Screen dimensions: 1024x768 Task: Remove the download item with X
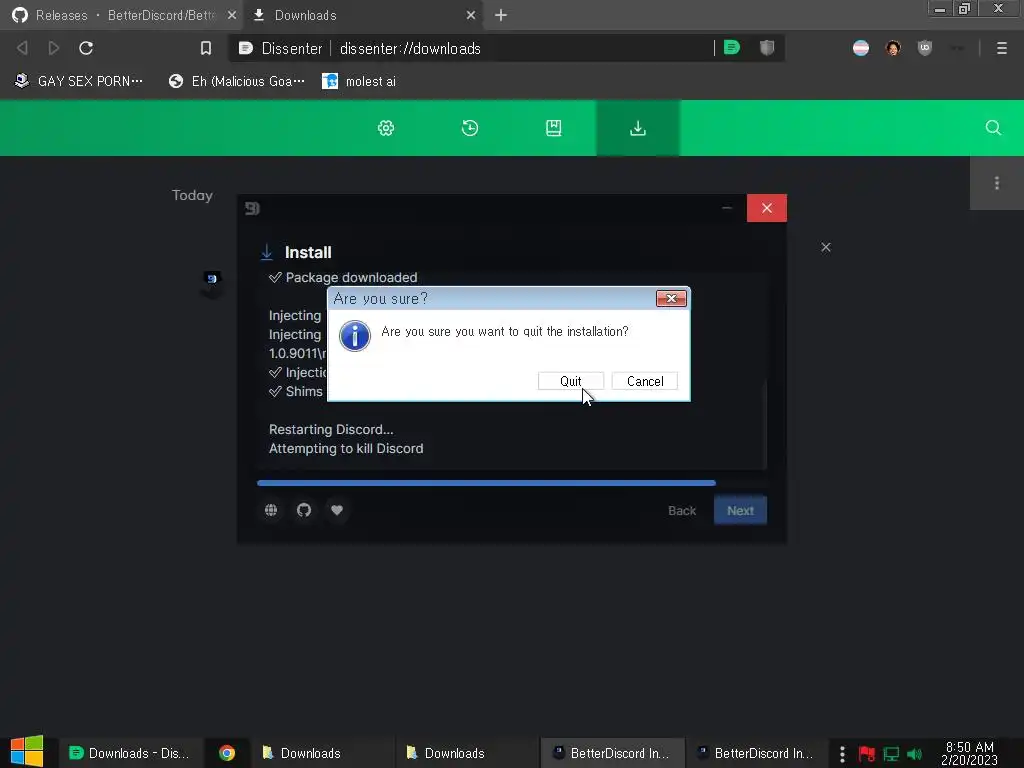[x=825, y=247]
